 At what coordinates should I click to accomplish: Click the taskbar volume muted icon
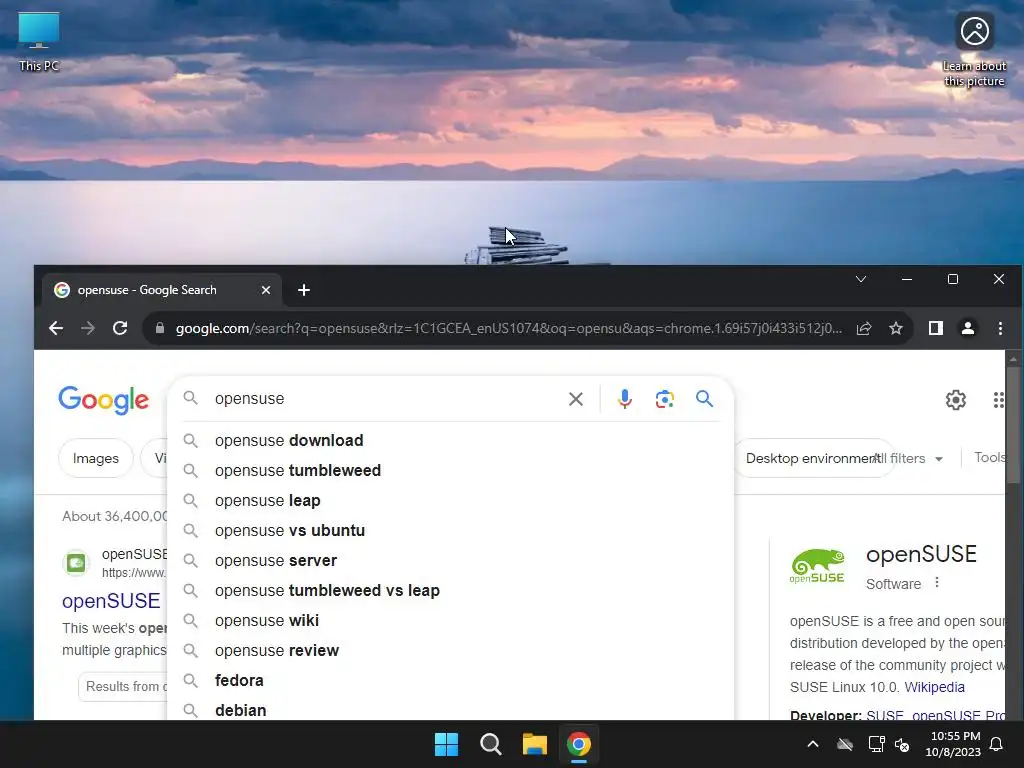coord(902,744)
